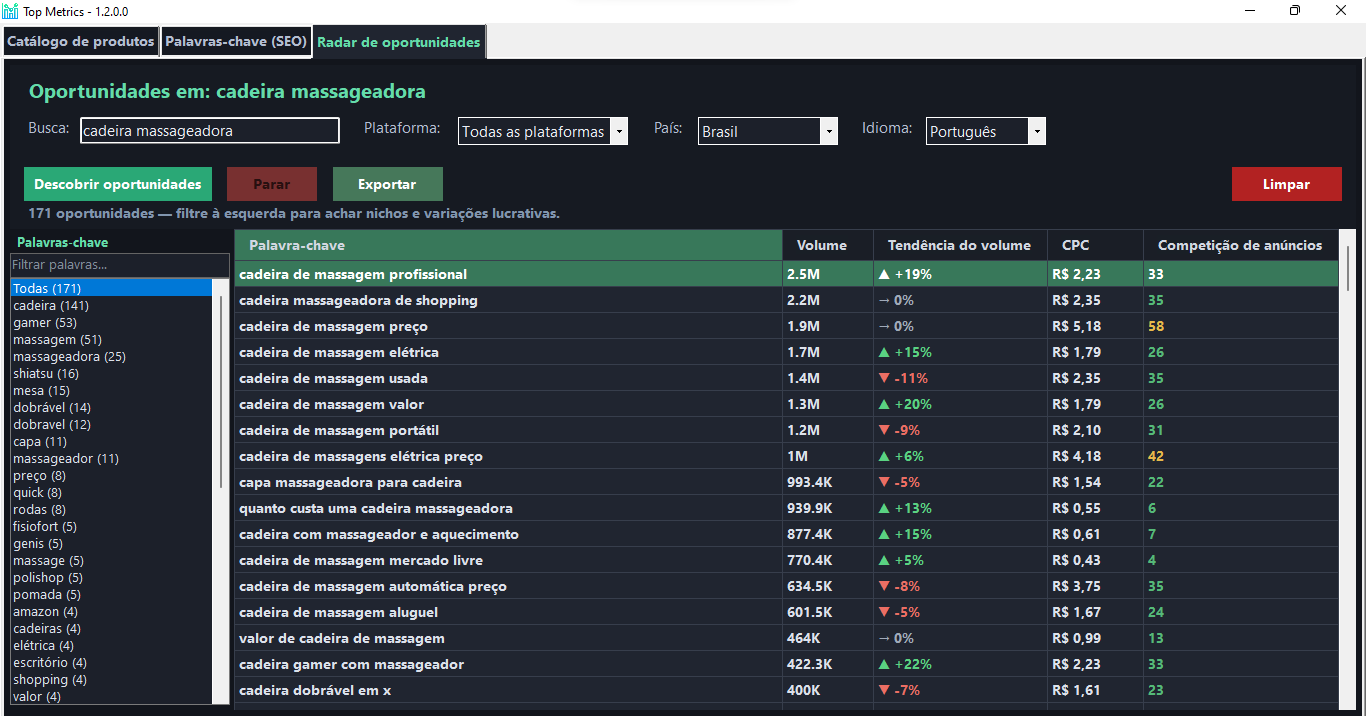Click the R$ 5,18 CPC cell
The height and width of the screenshot is (716, 1366).
coord(1095,326)
